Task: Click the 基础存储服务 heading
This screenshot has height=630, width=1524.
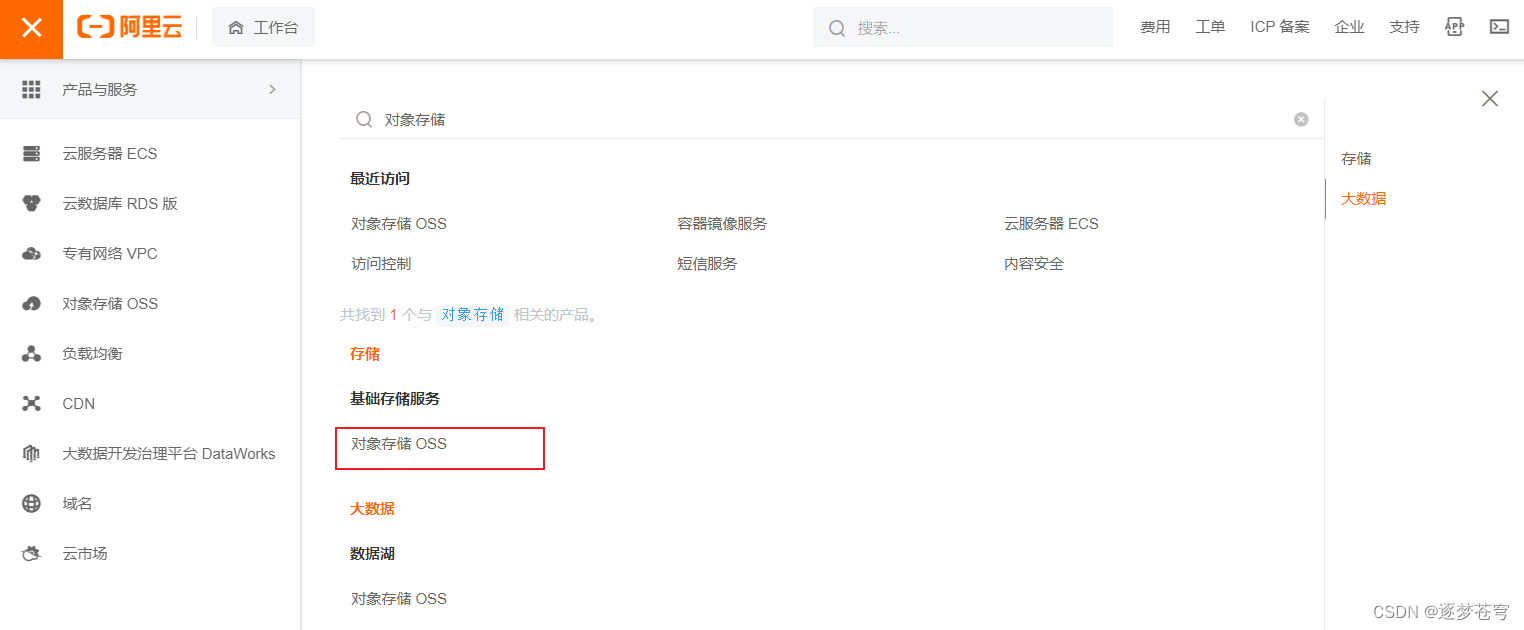Action: tap(395, 399)
